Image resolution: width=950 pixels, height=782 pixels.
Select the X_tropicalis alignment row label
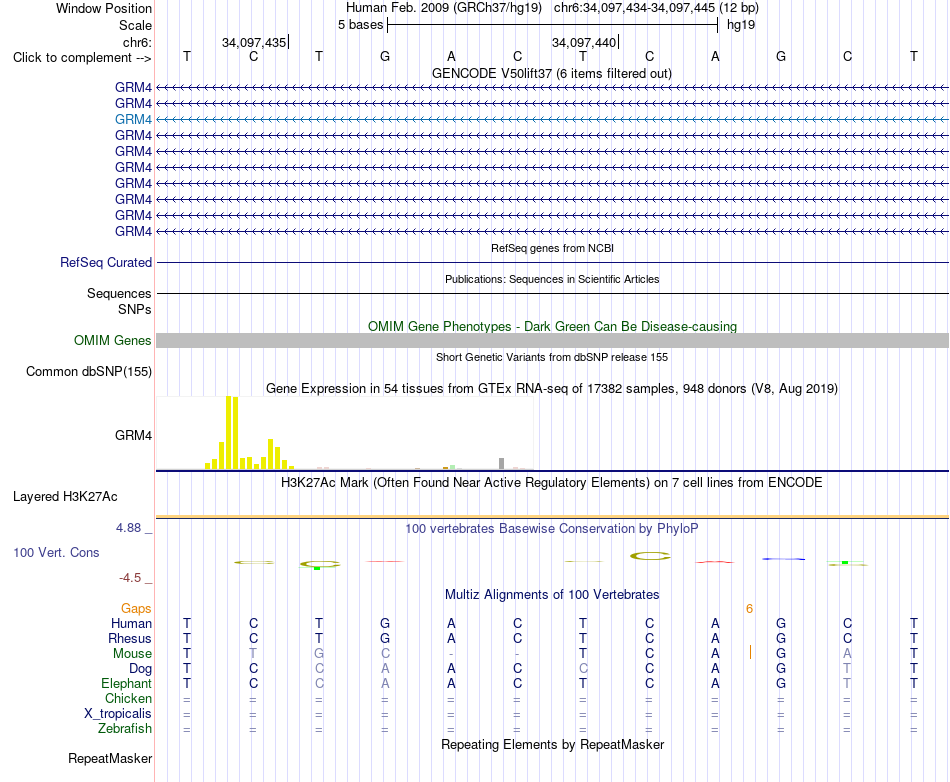click(x=118, y=714)
